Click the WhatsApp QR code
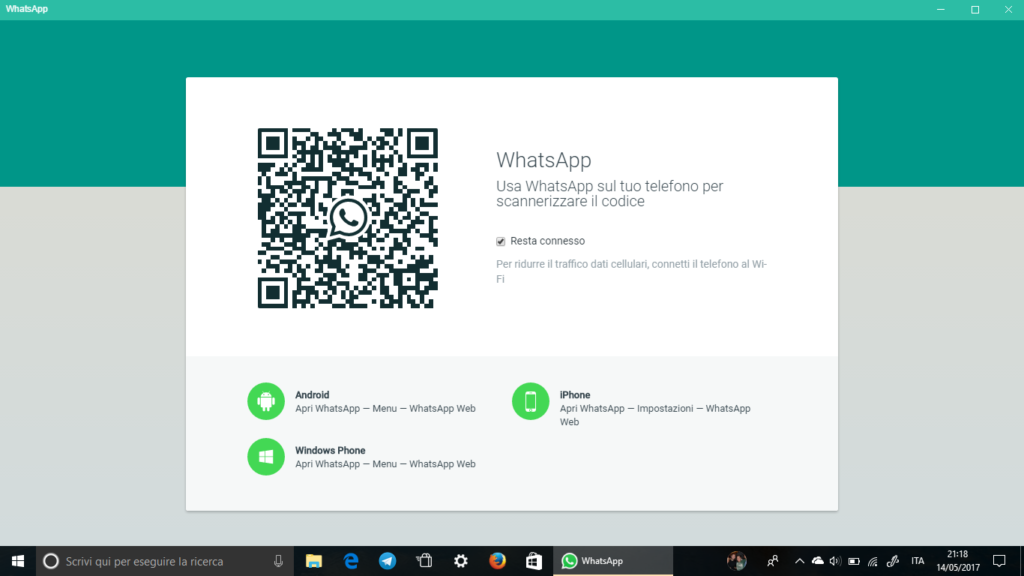The width and height of the screenshot is (1024, 576). point(347,218)
